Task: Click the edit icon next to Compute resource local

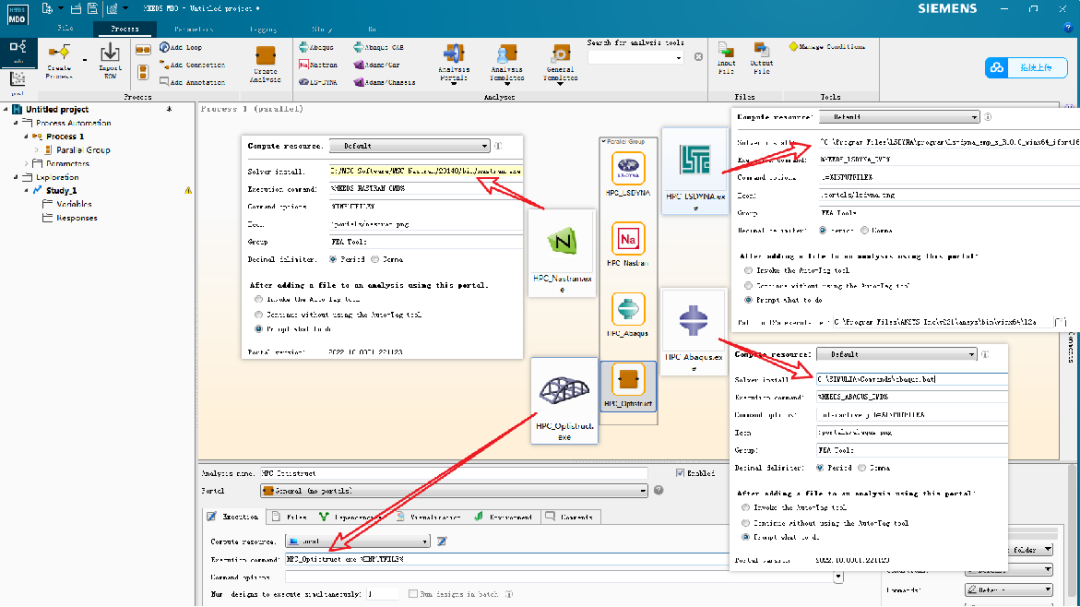Action: pyautogui.click(x=442, y=542)
